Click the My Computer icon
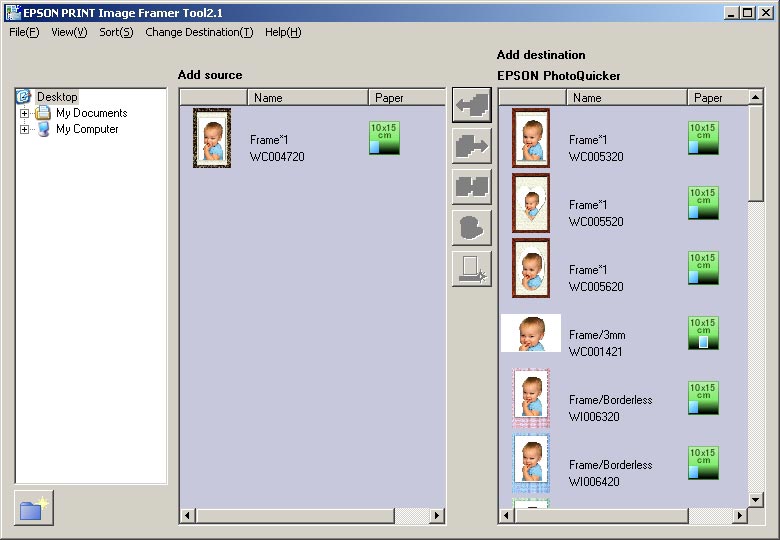Viewport: 780px width, 540px height. pyautogui.click(x=43, y=129)
